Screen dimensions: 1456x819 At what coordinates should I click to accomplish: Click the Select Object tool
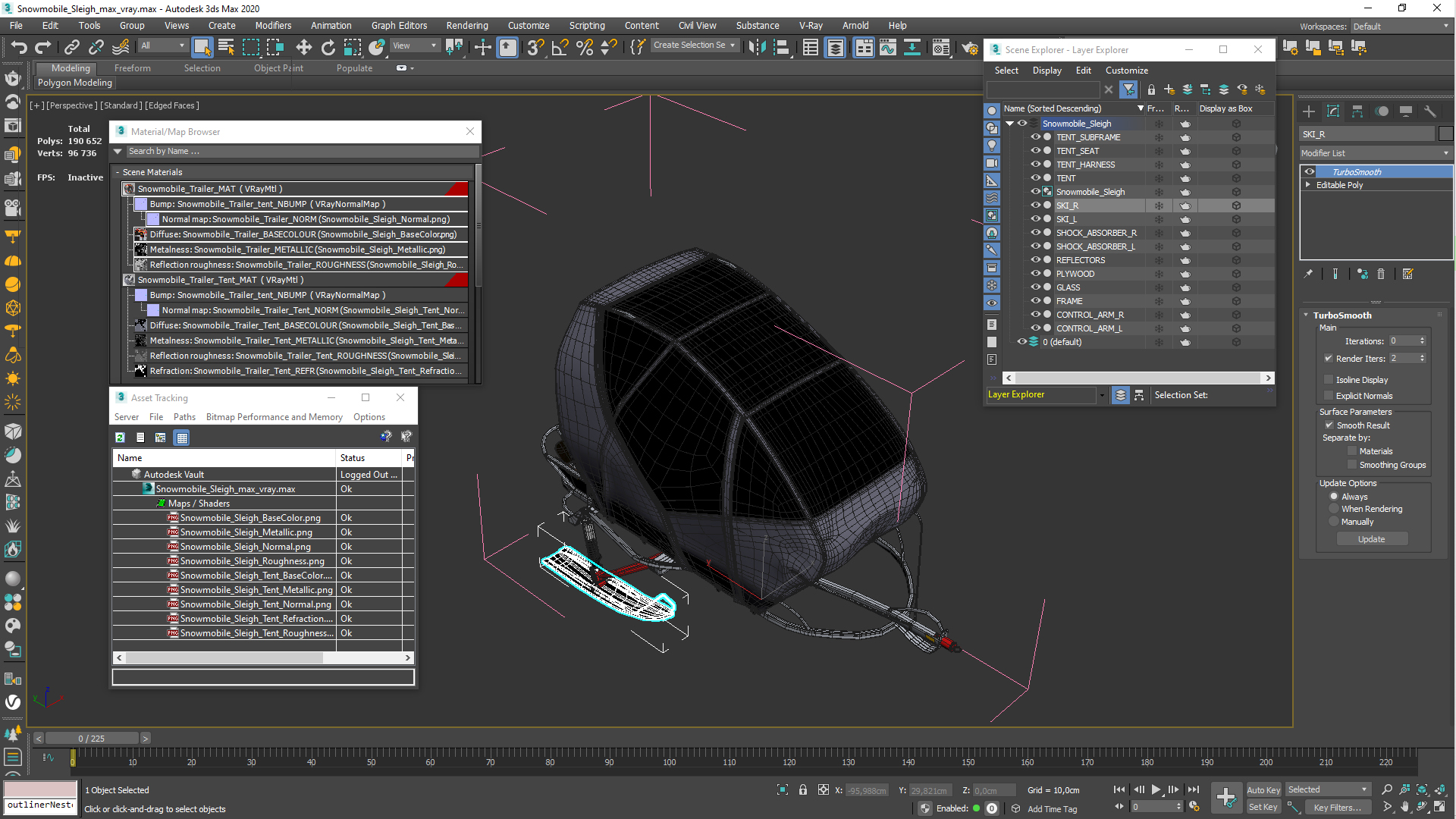[x=202, y=47]
